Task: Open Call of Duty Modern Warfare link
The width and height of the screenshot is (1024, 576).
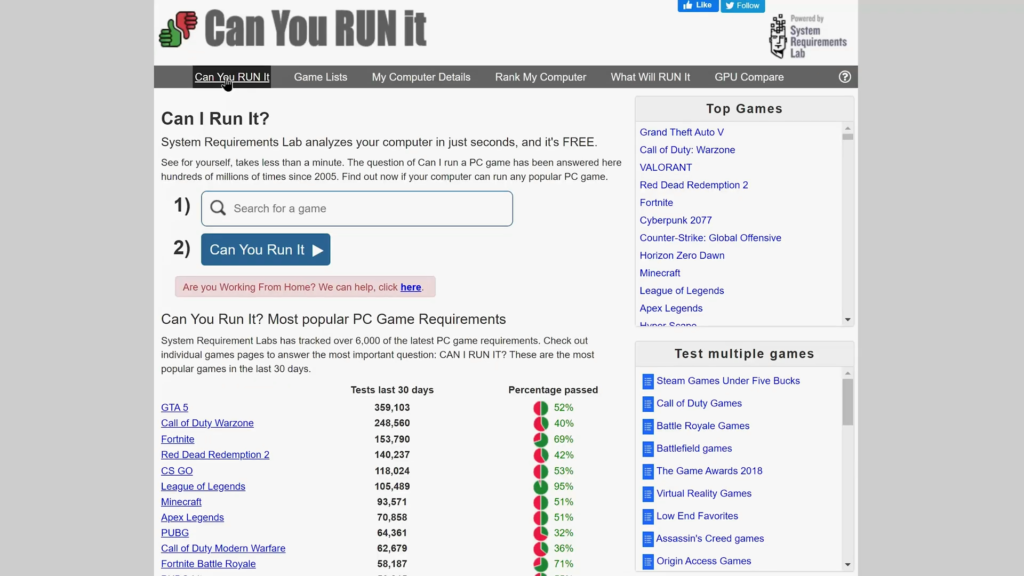Action: pos(223,549)
